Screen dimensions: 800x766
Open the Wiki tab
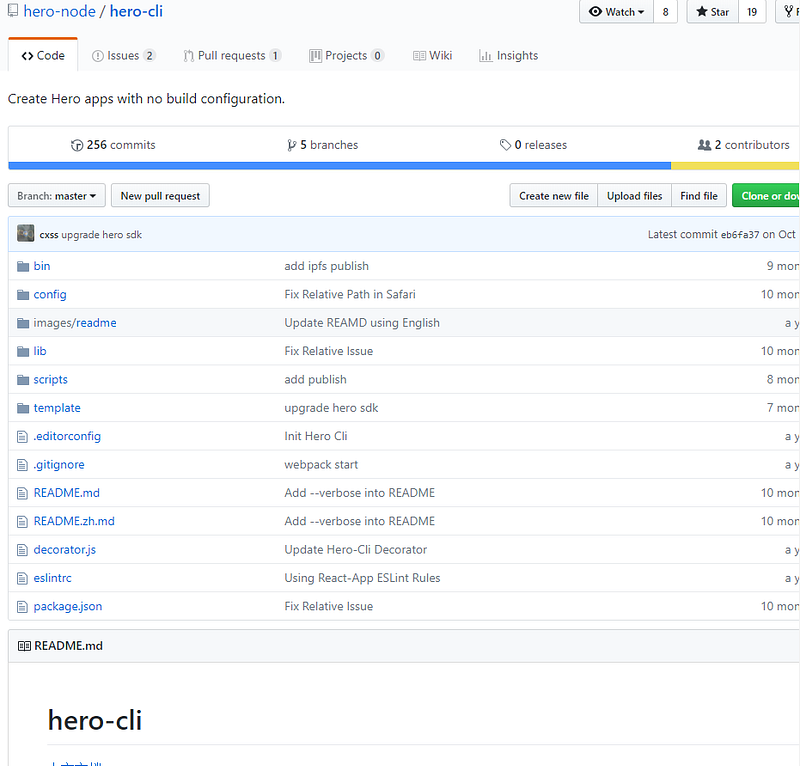click(433, 56)
